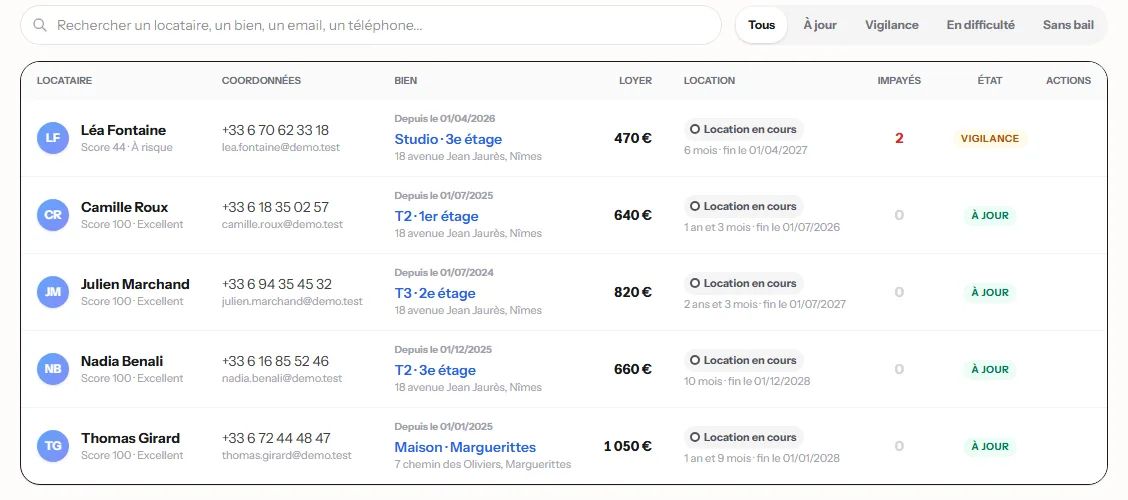
Task: Click the name Thomas Girard
Action: point(130,438)
